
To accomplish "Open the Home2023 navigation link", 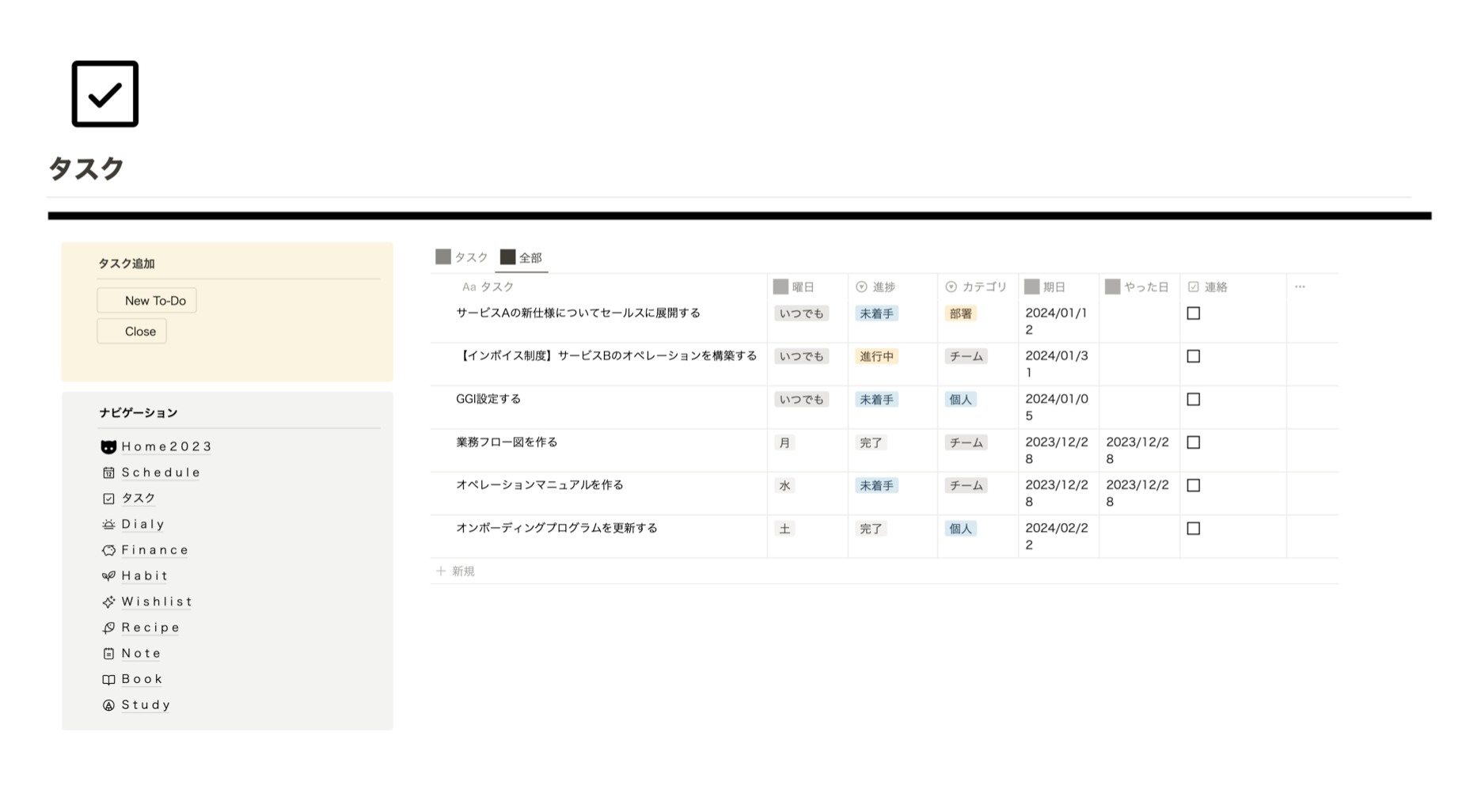I will tap(166, 446).
